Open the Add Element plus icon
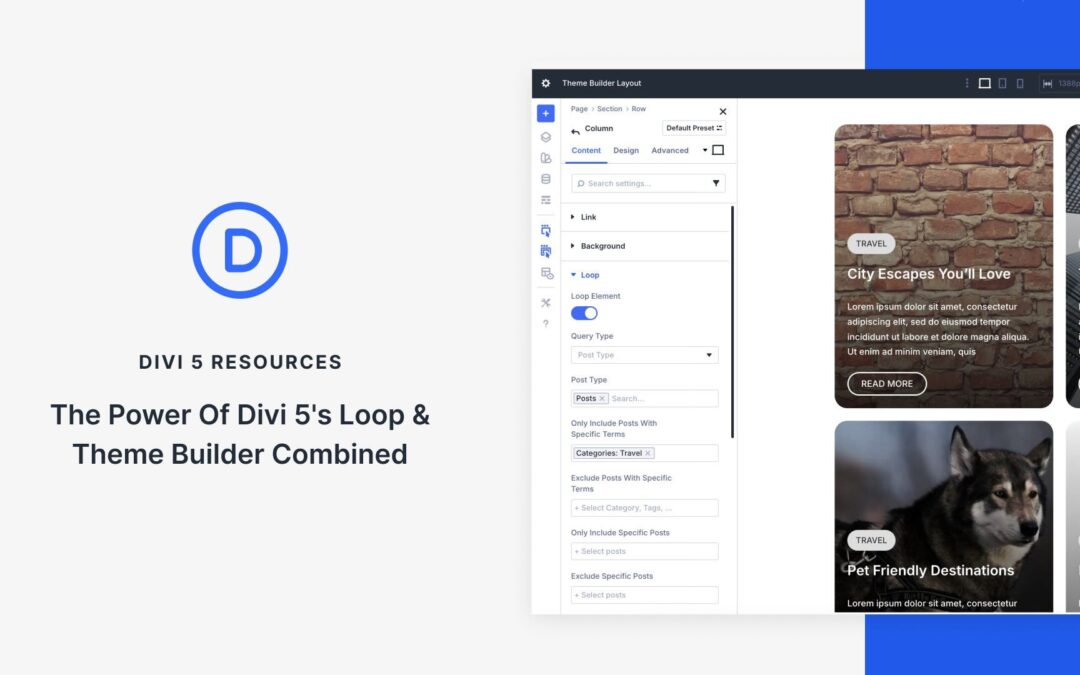Screen dimensions: 1080x675 545,113
